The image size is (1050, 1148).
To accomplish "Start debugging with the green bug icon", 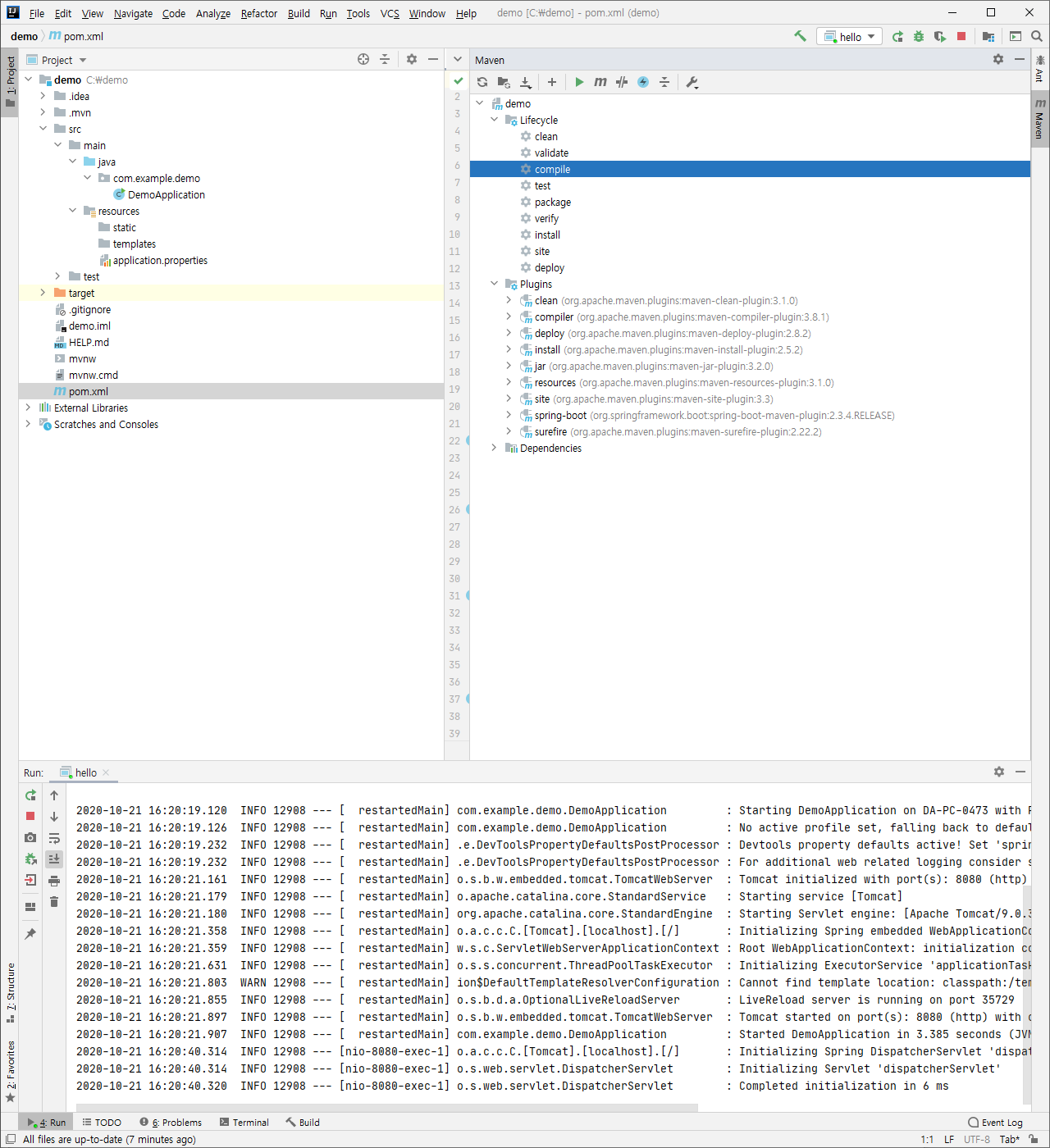I will click(x=919, y=36).
